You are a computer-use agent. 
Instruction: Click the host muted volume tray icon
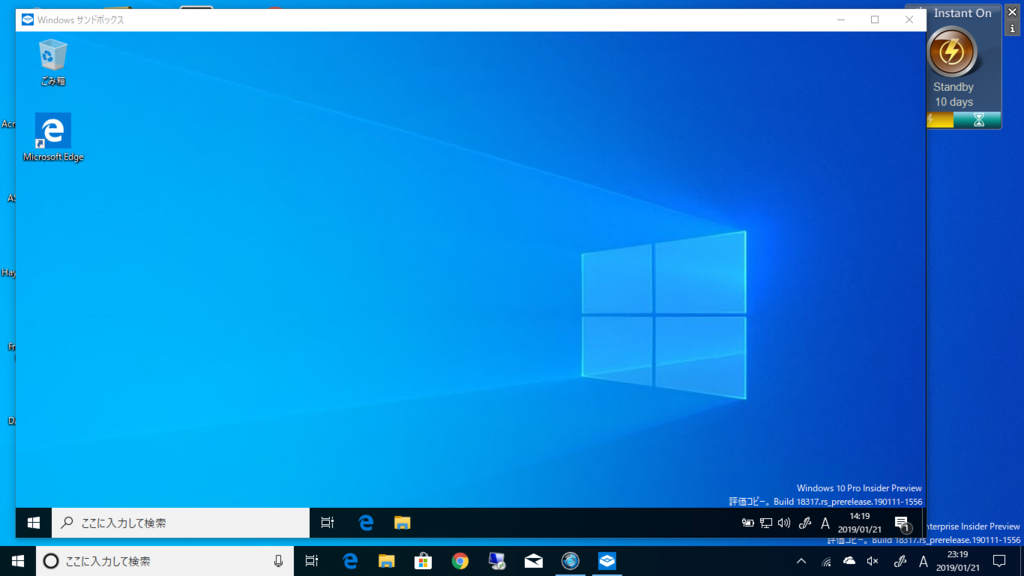[872, 561]
